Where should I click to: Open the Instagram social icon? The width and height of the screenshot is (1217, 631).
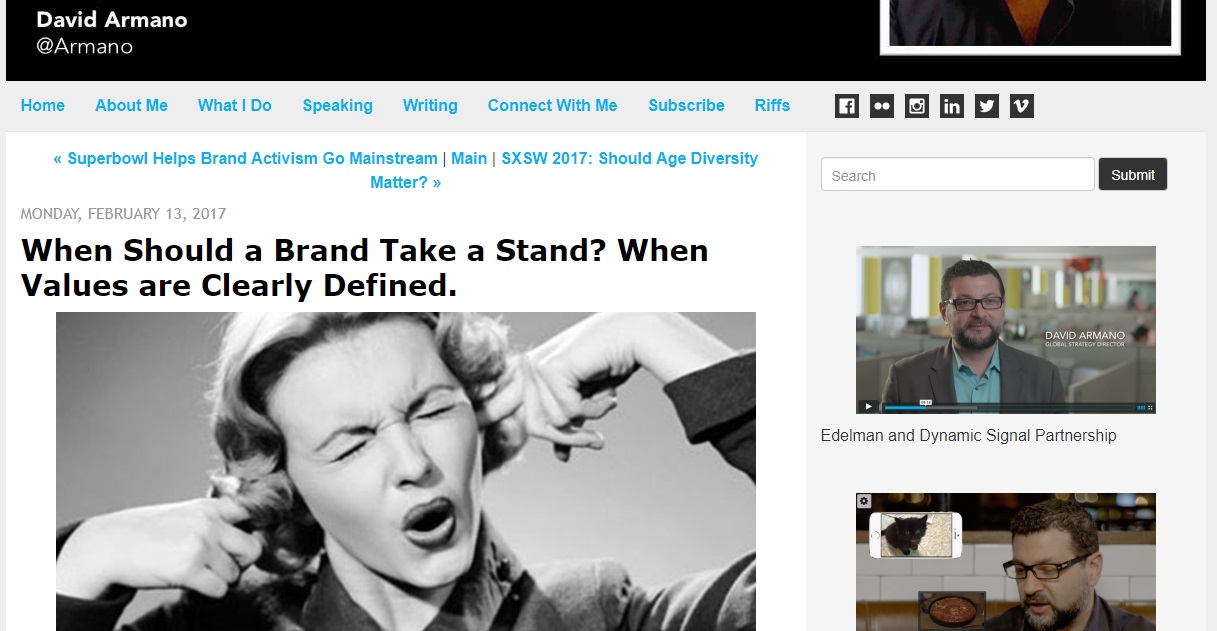coord(917,106)
